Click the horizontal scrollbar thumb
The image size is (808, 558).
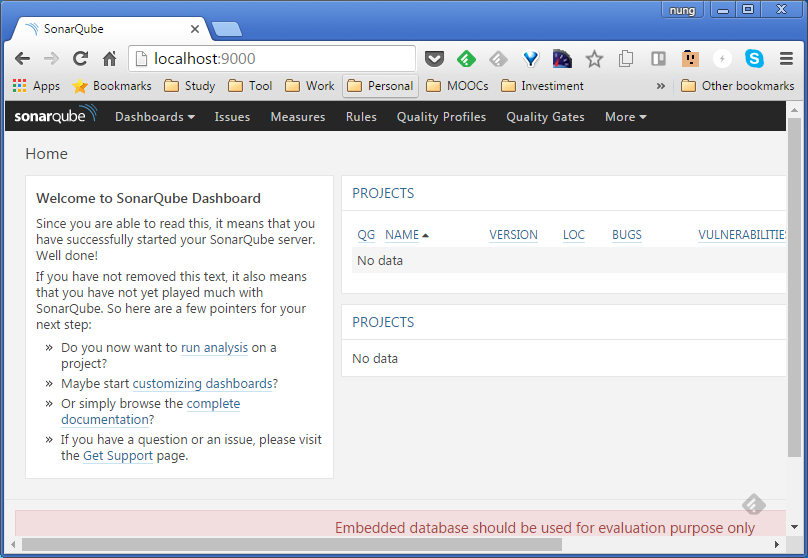coord(292,544)
